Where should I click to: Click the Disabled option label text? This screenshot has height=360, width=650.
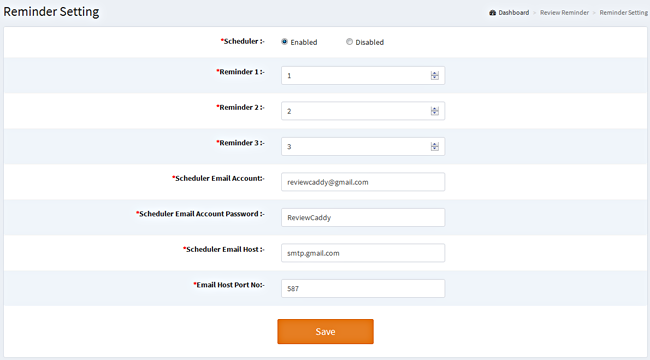(370, 42)
